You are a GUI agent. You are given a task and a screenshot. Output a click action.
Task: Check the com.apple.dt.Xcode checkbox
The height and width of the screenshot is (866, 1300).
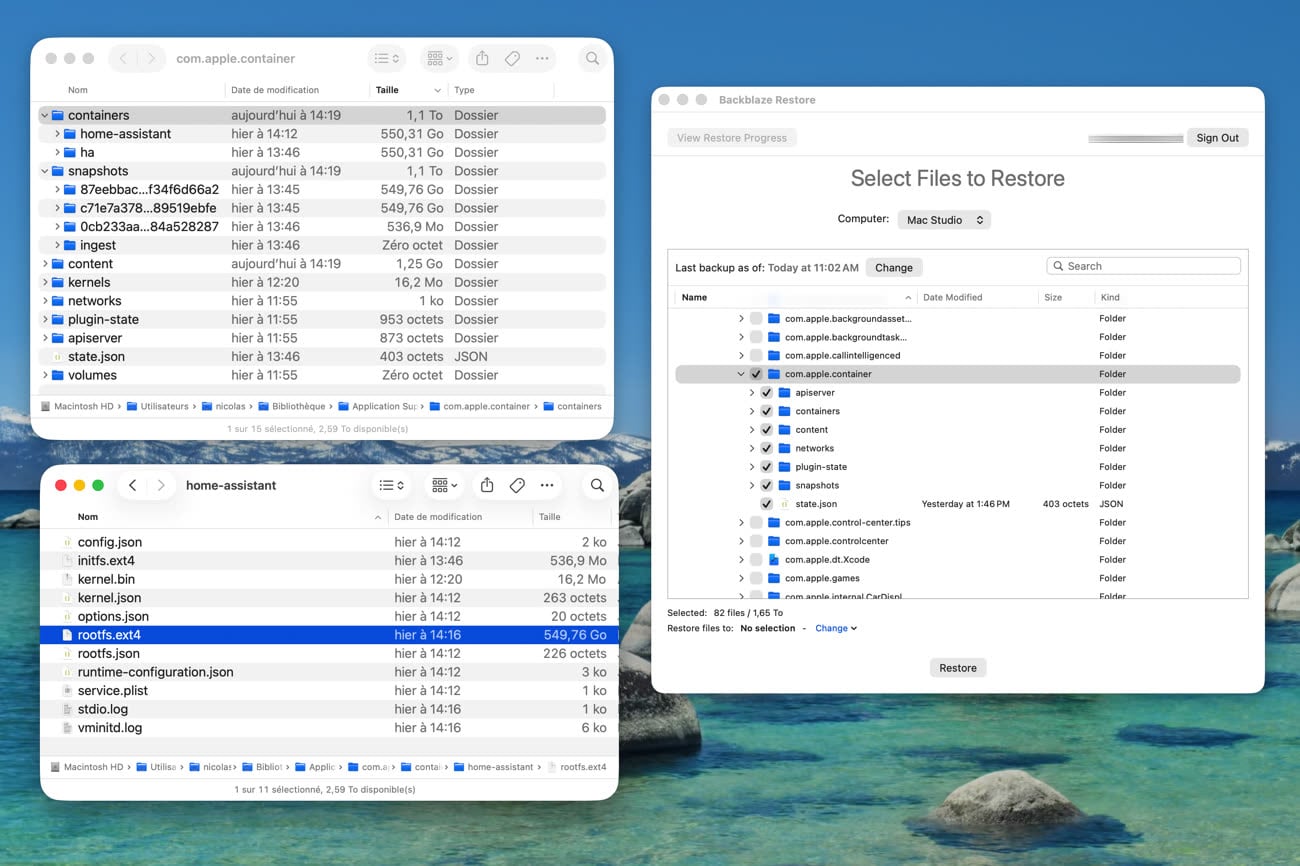(756, 560)
